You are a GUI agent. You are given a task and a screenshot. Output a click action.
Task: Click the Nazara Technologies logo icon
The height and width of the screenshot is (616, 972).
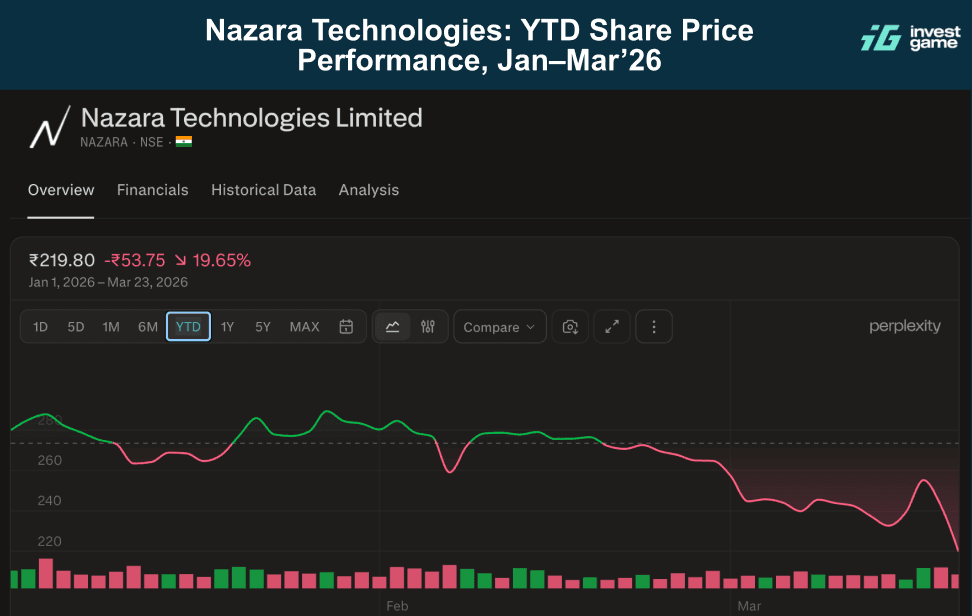(49, 127)
